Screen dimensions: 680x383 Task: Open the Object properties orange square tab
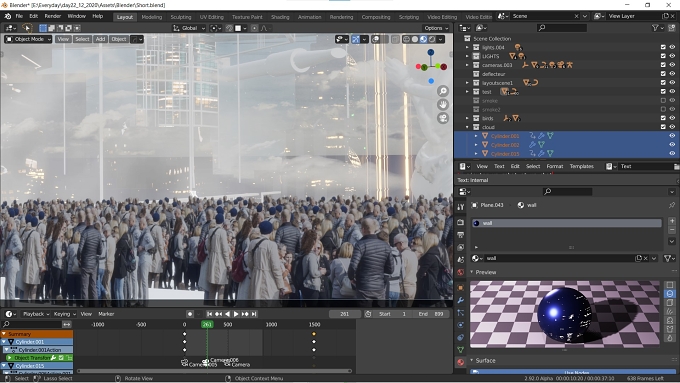tap(461, 288)
